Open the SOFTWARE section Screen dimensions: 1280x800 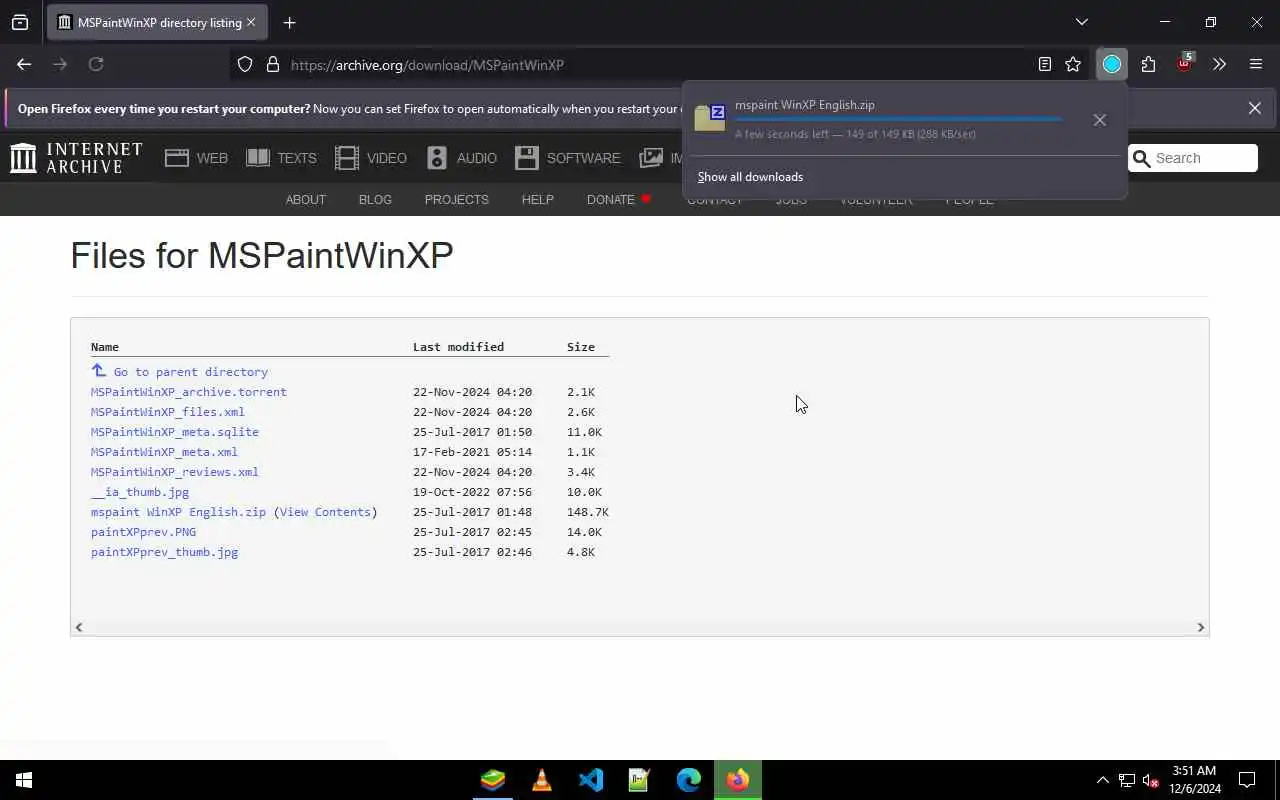568,158
